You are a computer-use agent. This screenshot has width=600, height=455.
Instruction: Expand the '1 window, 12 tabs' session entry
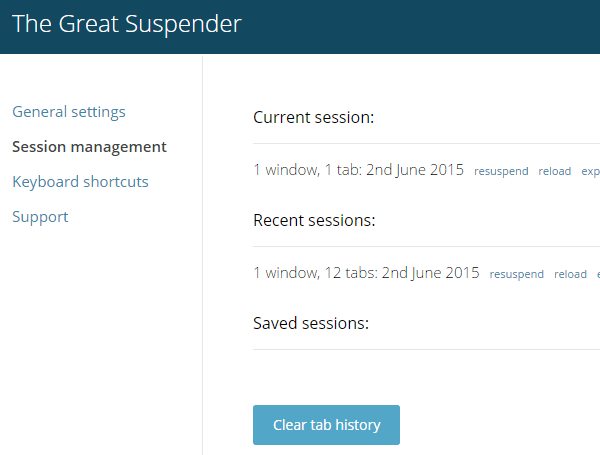(366, 272)
